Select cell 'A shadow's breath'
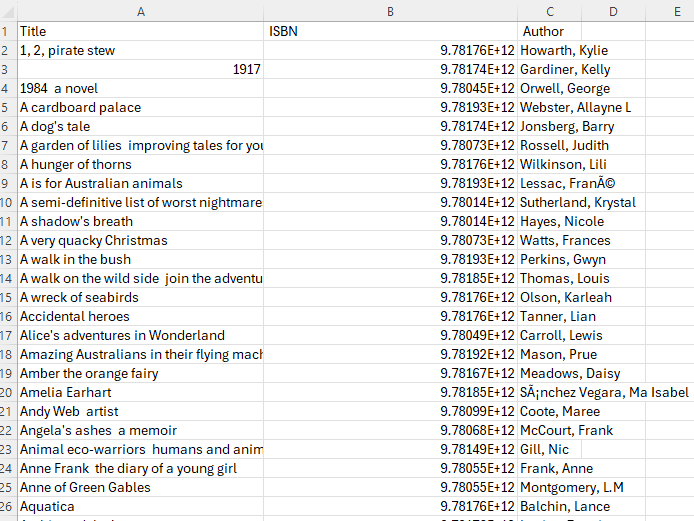 click(x=141, y=221)
